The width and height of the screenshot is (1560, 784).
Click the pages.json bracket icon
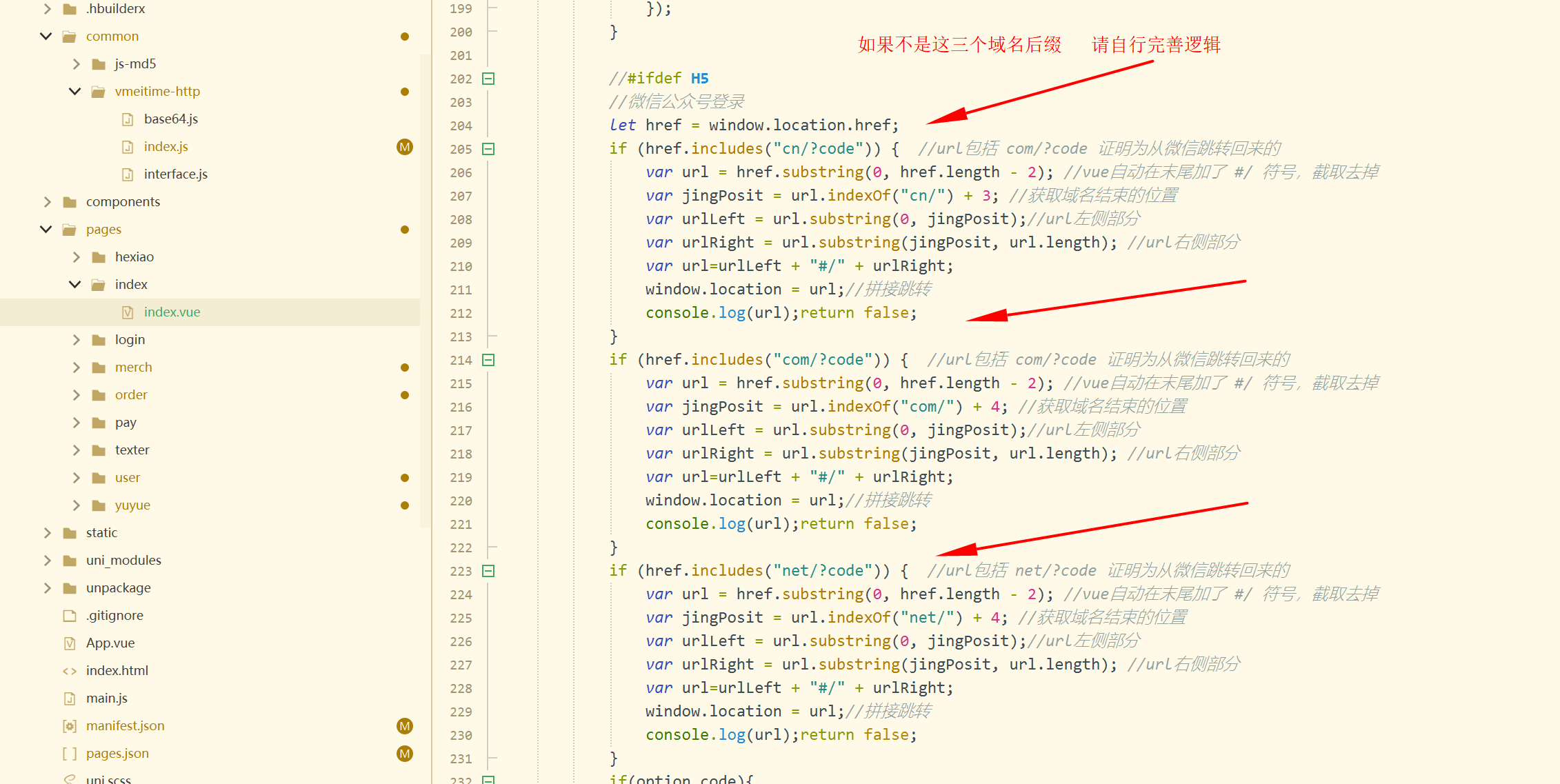[x=70, y=754]
